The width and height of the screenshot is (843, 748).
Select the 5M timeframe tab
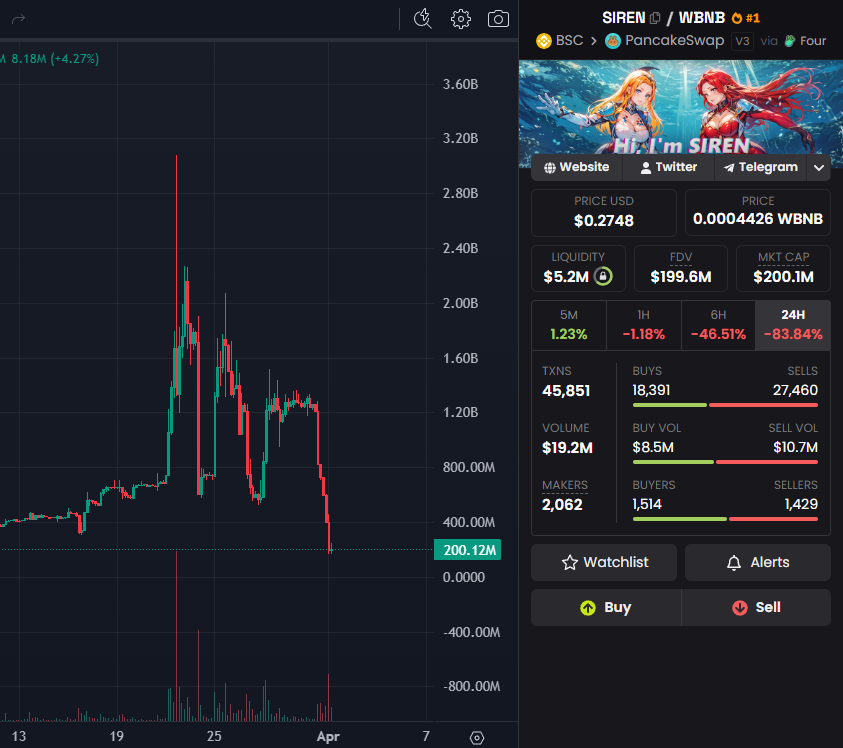coord(569,325)
